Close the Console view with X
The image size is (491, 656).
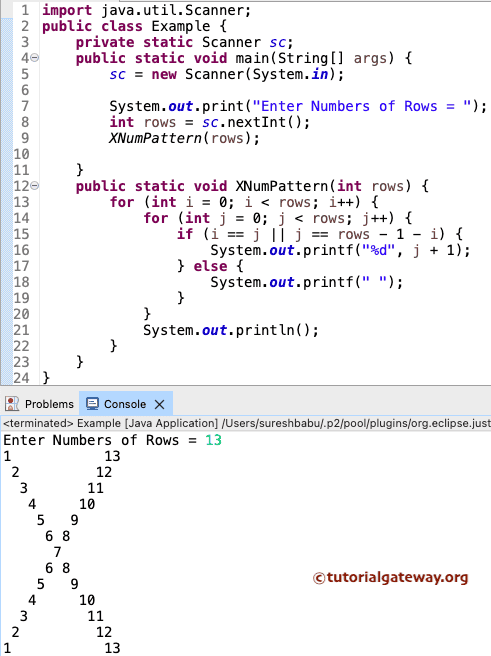tap(159, 405)
